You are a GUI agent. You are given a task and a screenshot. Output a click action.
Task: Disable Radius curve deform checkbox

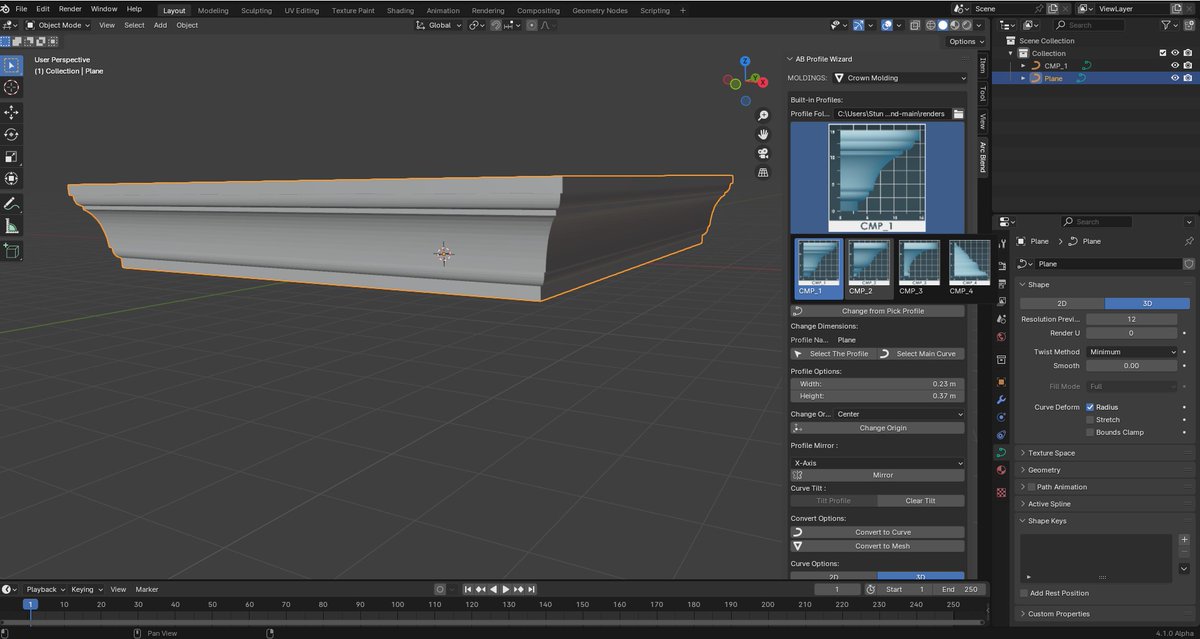tap(1090, 407)
